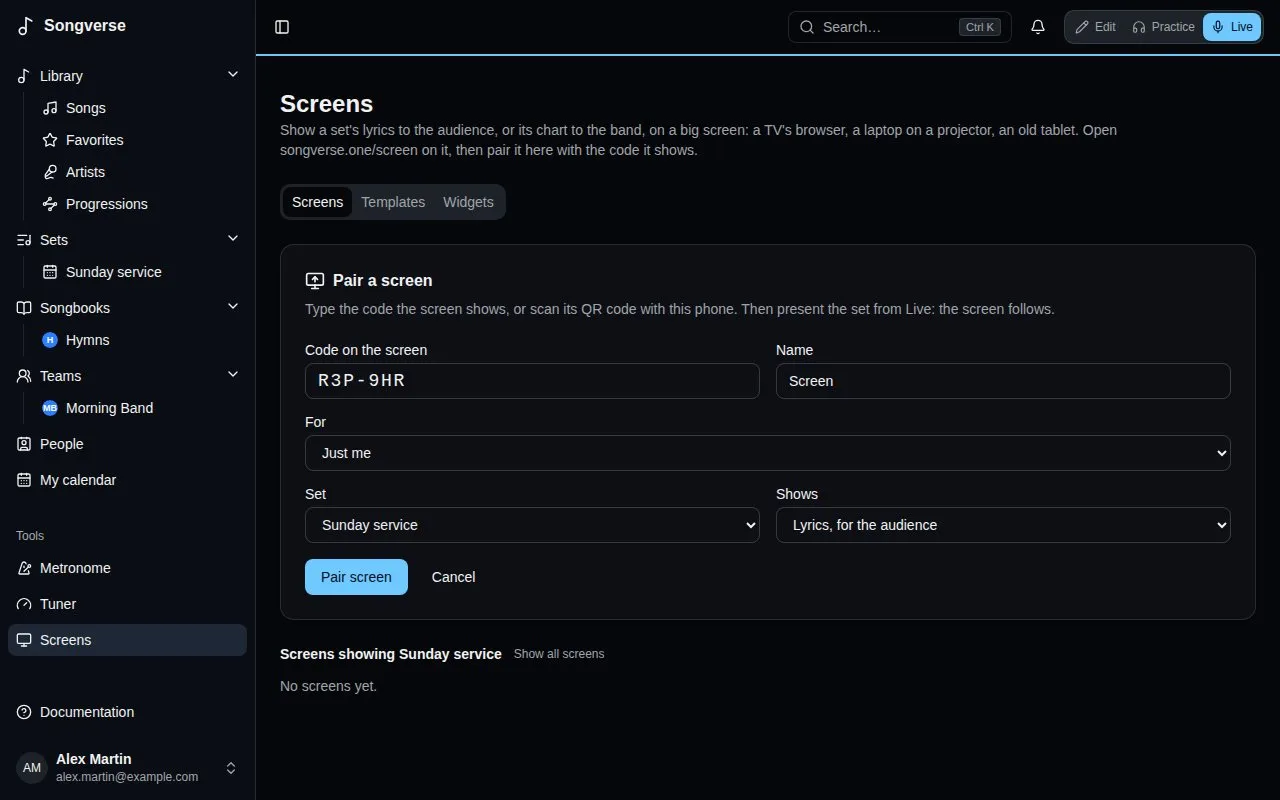This screenshot has width=1280, height=800.
Task: Open Documentation help link
Action: [127, 712]
